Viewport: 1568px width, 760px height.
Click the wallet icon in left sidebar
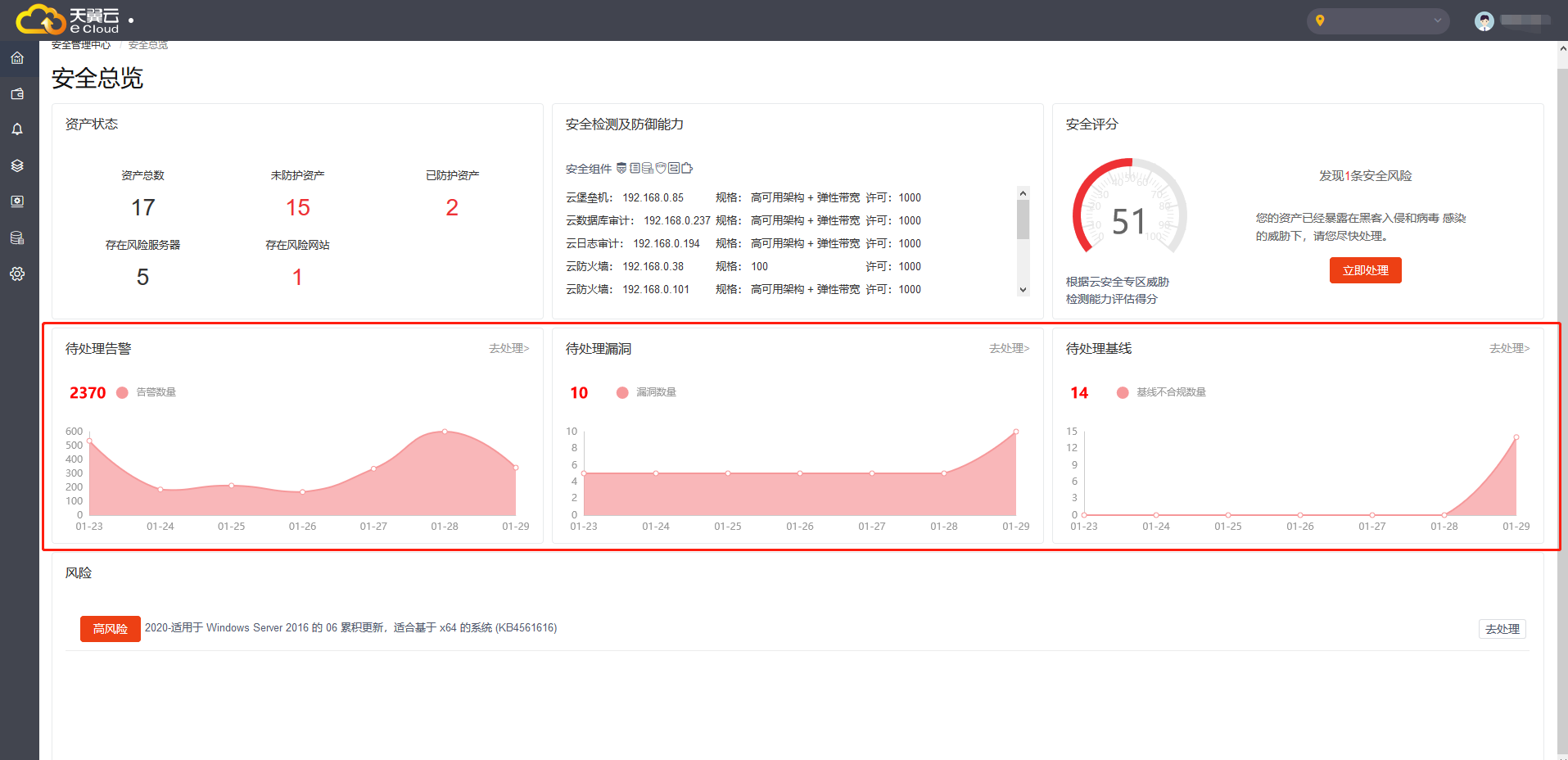(x=17, y=94)
